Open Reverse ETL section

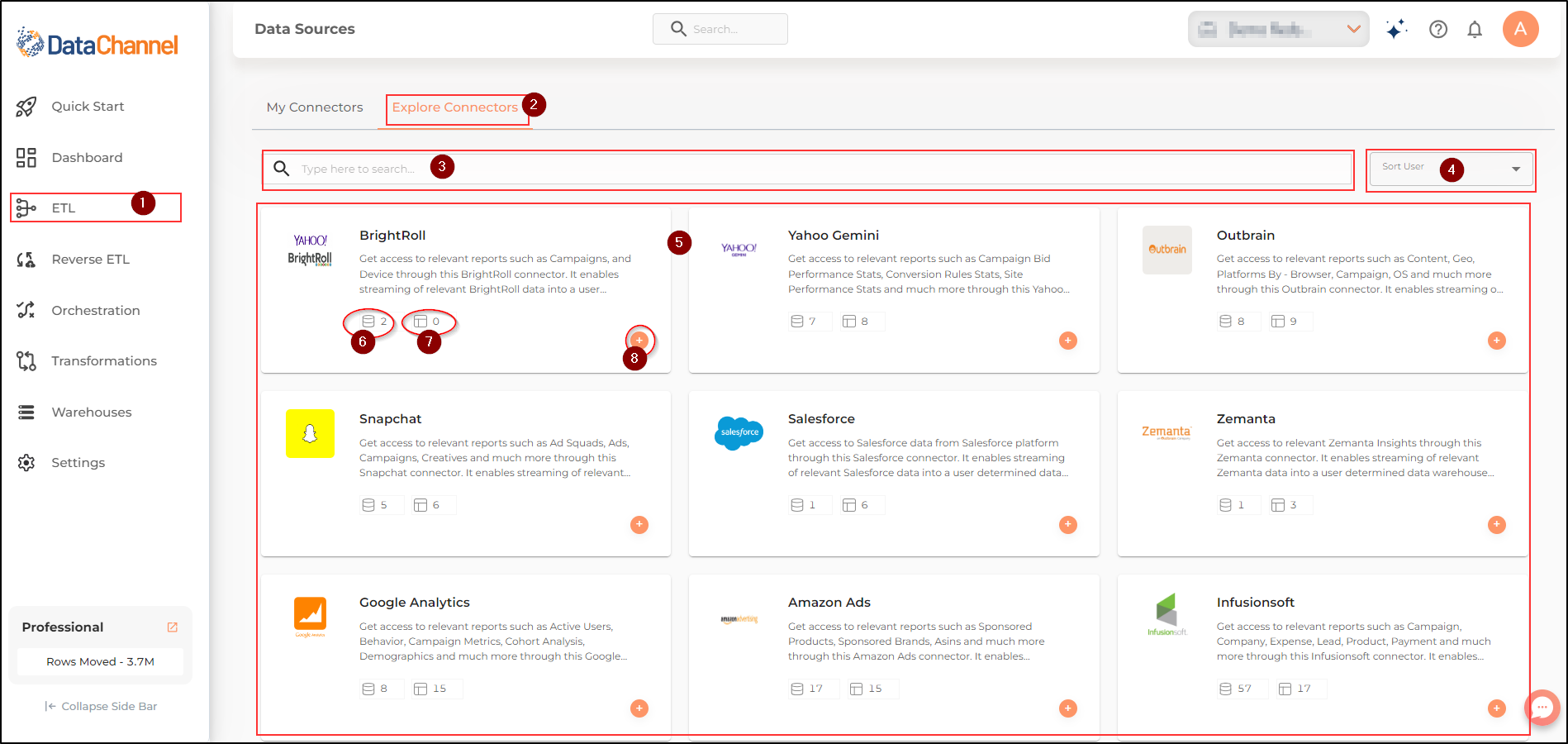tap(73, 260)
